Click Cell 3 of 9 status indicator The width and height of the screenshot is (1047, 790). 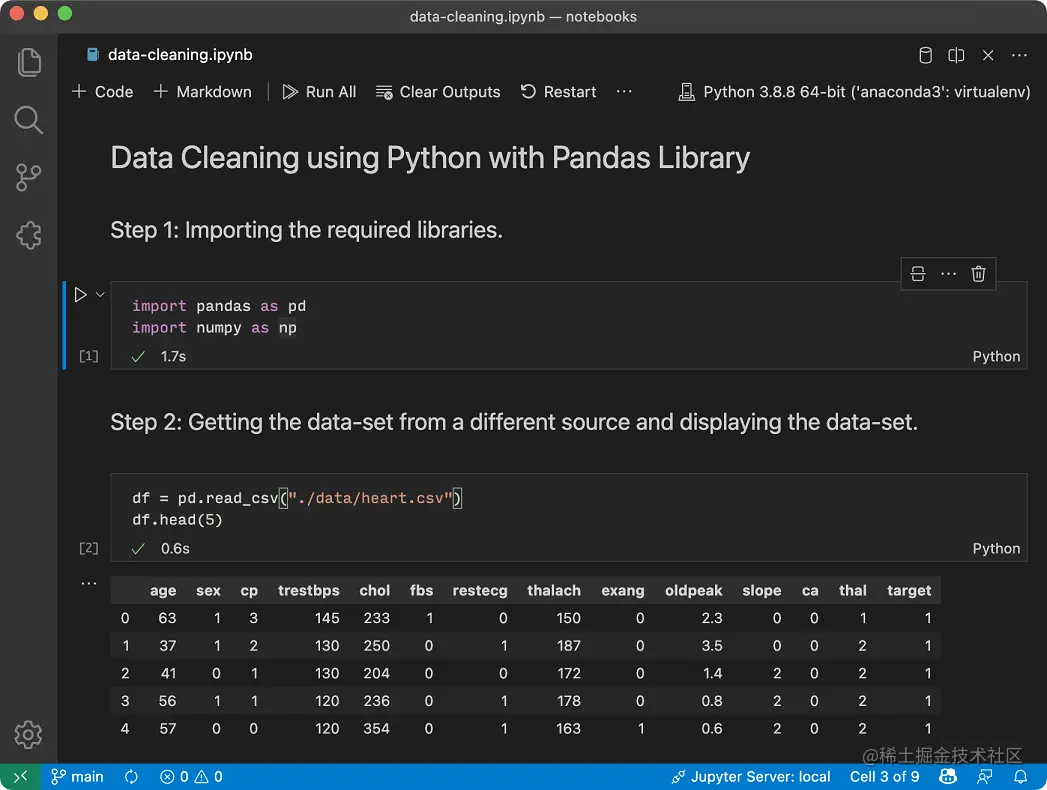(x=884, y=777)
